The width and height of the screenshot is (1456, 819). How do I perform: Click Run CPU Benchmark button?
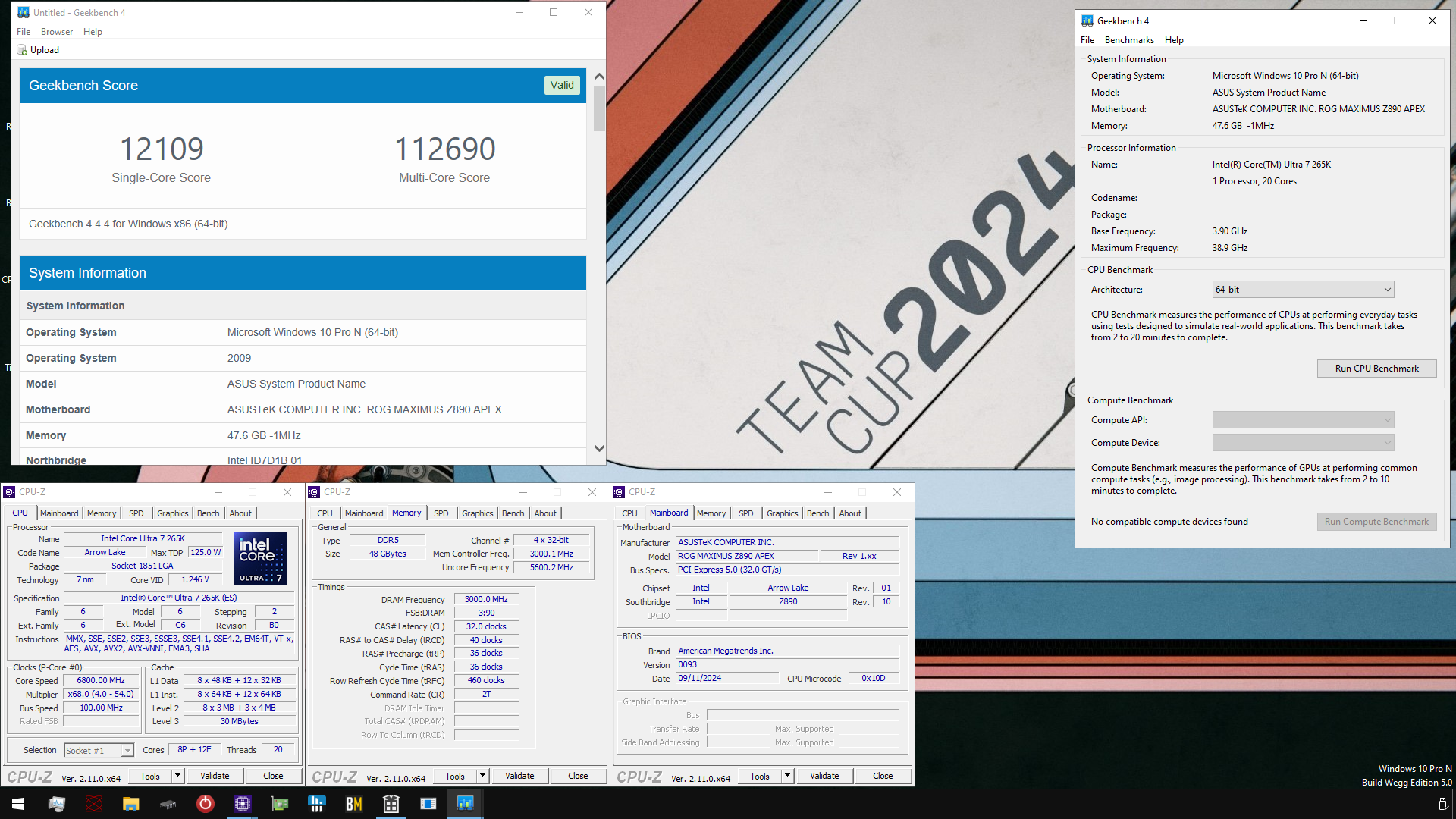pyautogui.click(x=1376, y=369)
